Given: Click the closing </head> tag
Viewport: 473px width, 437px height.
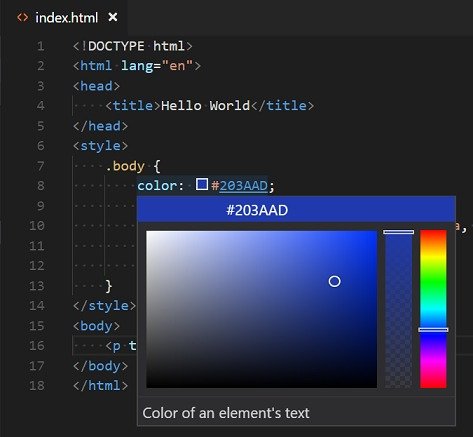Looking at the screenshot, I should tap(100, 126).
